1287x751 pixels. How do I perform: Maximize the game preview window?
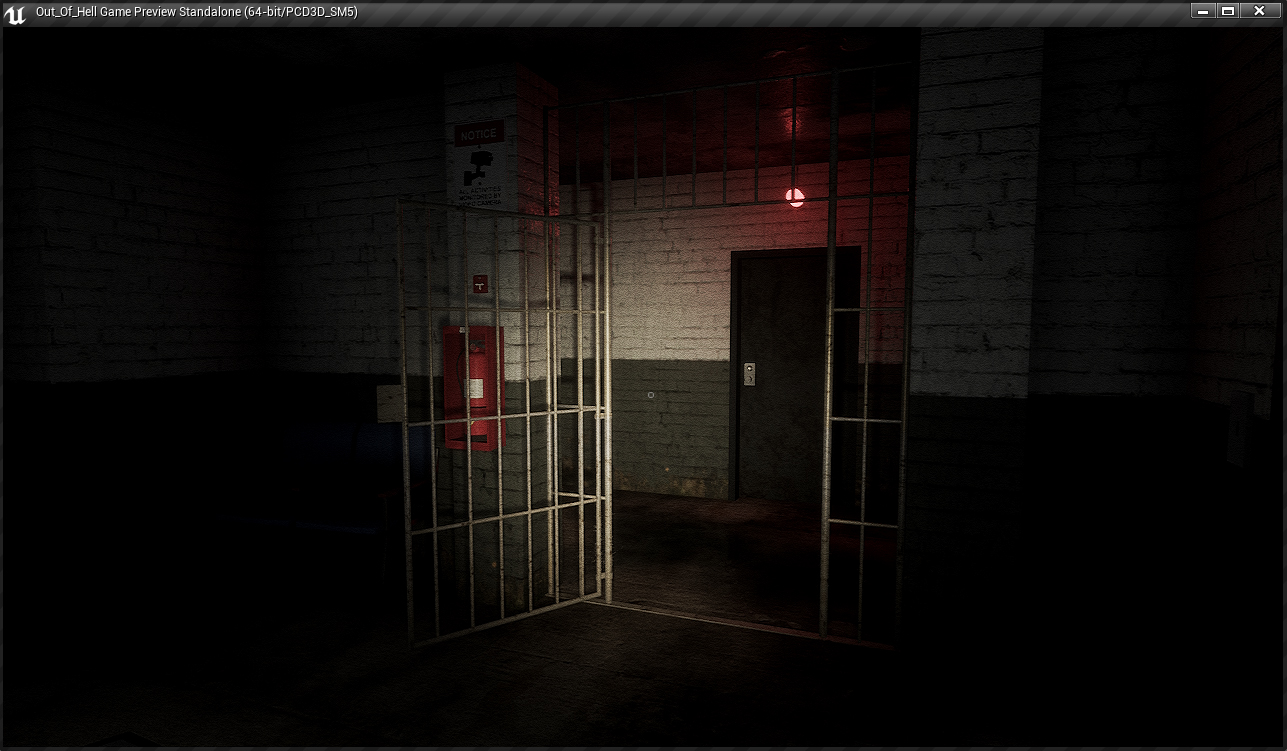[1229, 11]
